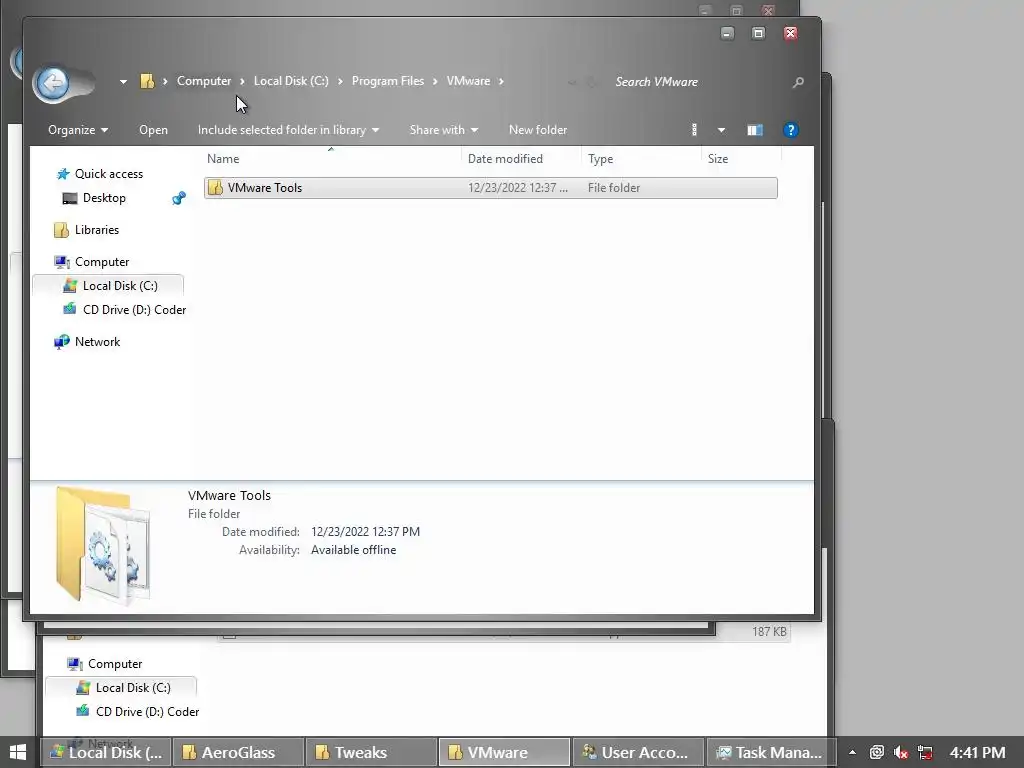
Task: Click the CD Drive (D:) disc icon
Action: 69,309
